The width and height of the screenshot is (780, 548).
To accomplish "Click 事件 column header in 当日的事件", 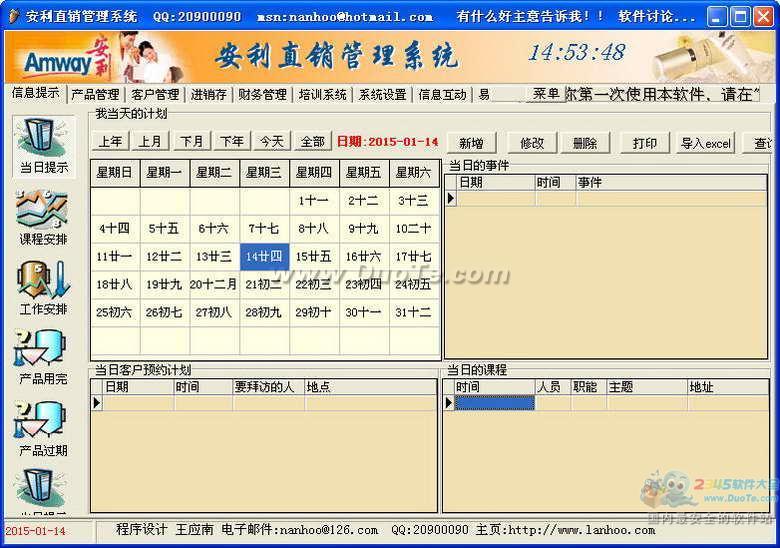I will click(671, 183).
